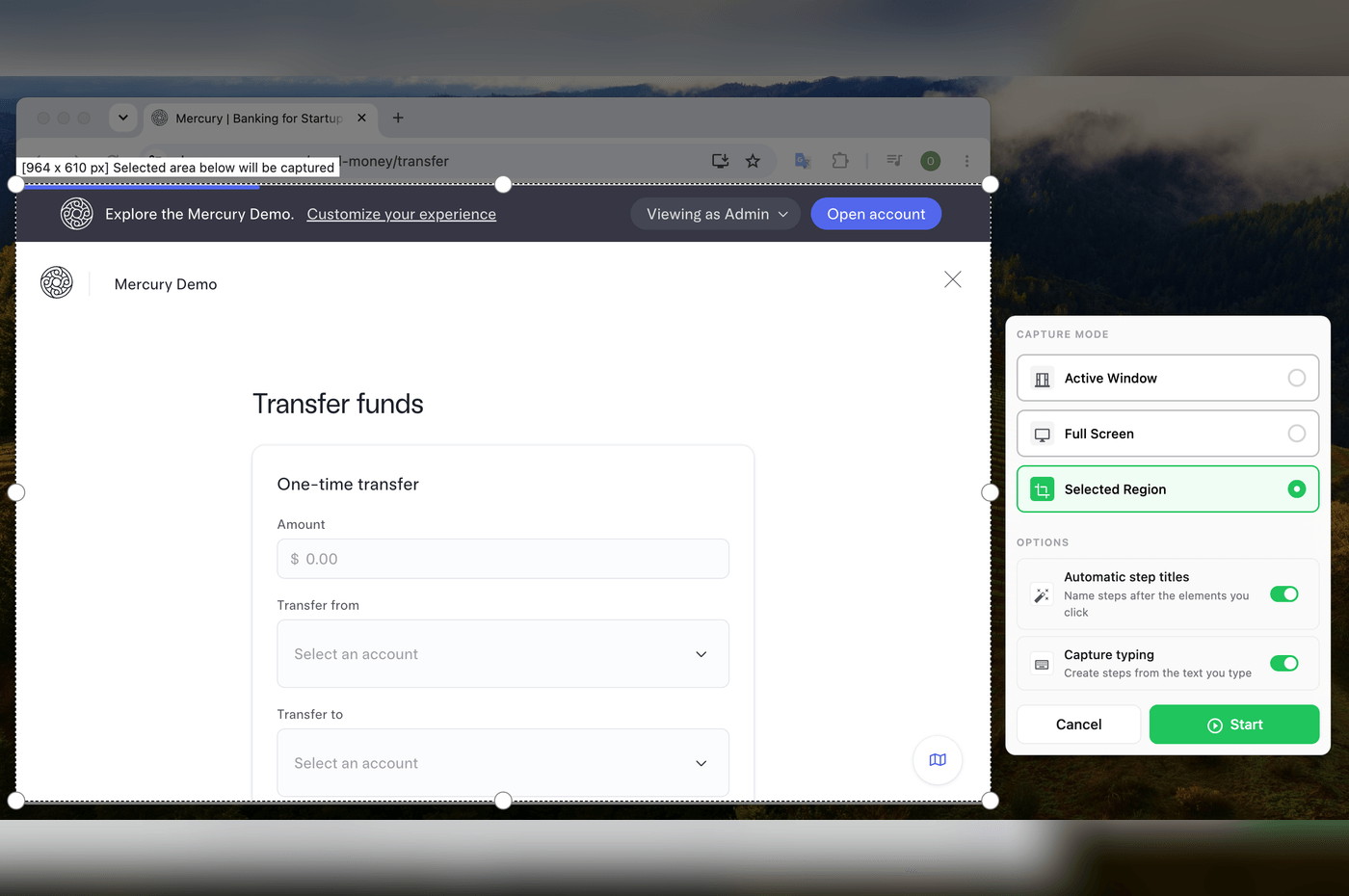Image resolution: width=1349 pixels, height=896 pixels.
Task: Close the Transfer funds page with X
Action: [x=953, y=279]
